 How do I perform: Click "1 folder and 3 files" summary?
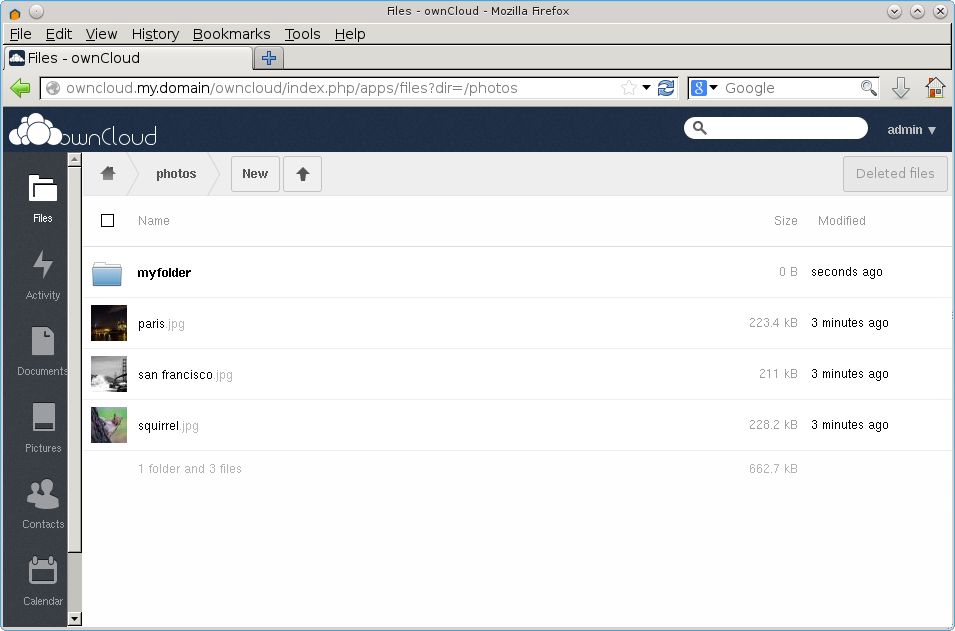(x=190, y=468)
